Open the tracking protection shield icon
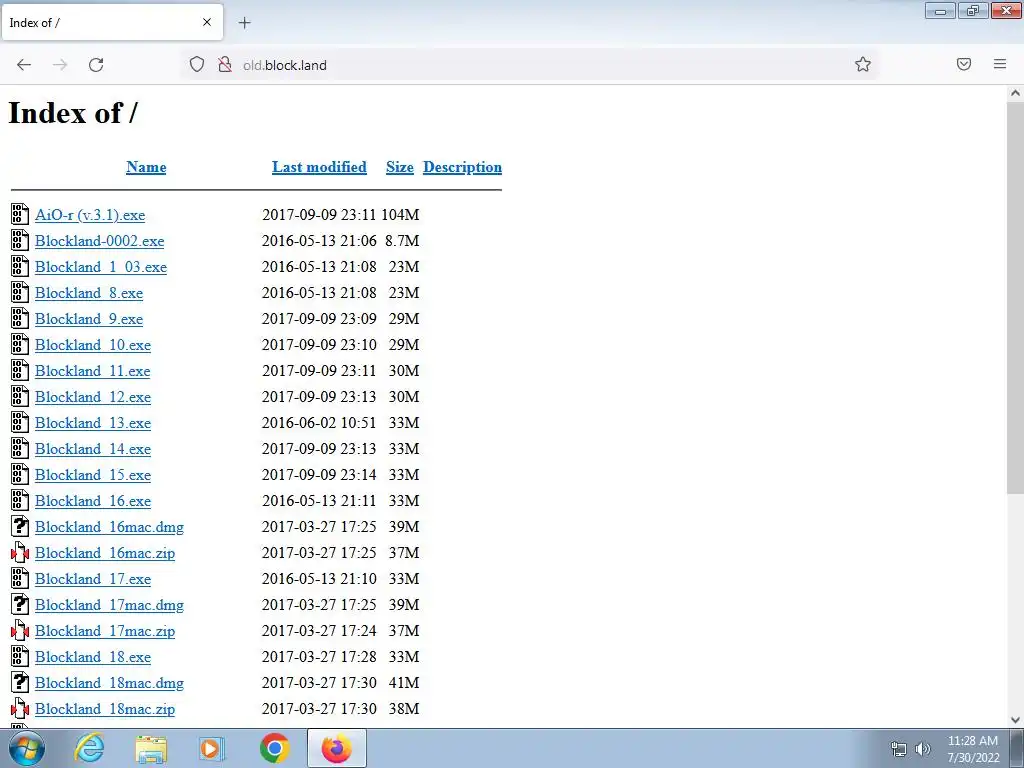This screenshot has width=1024, height=768. click(197, 65)
